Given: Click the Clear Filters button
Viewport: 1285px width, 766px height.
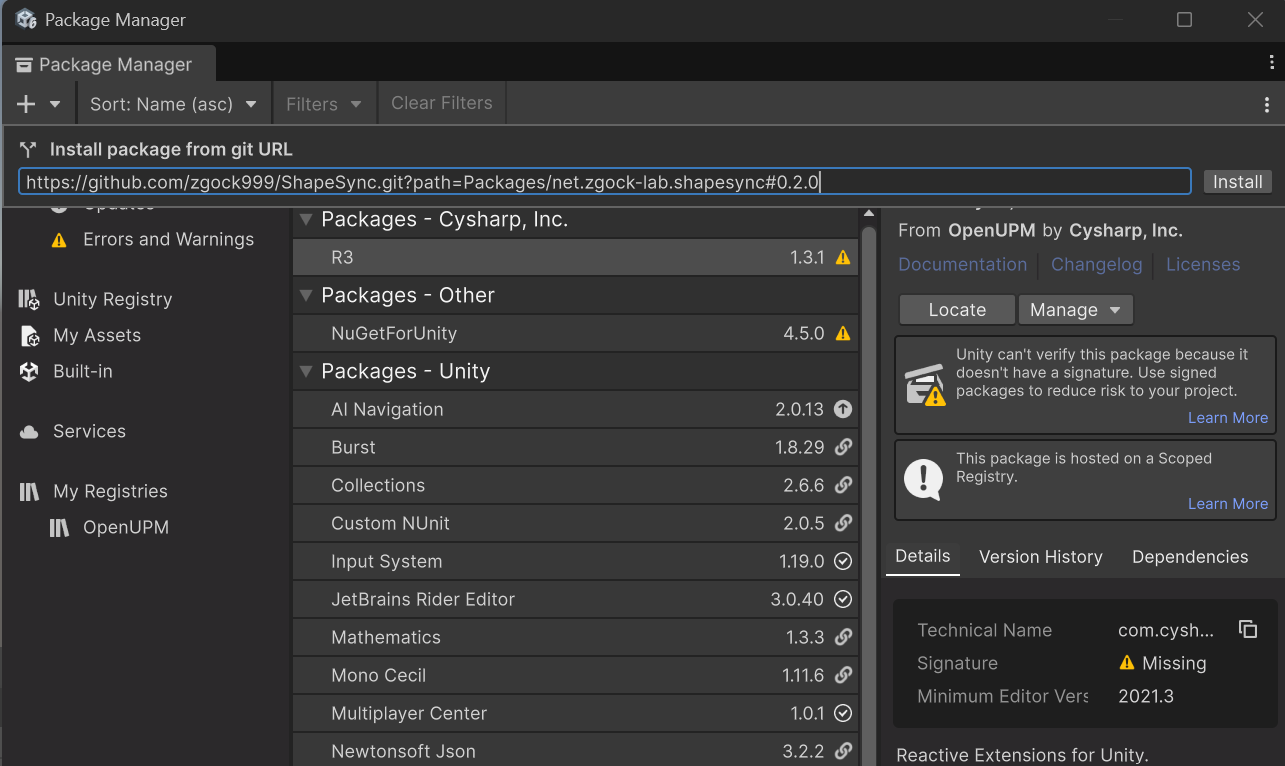Looking at the screenshot, I should tap(442, 103).
